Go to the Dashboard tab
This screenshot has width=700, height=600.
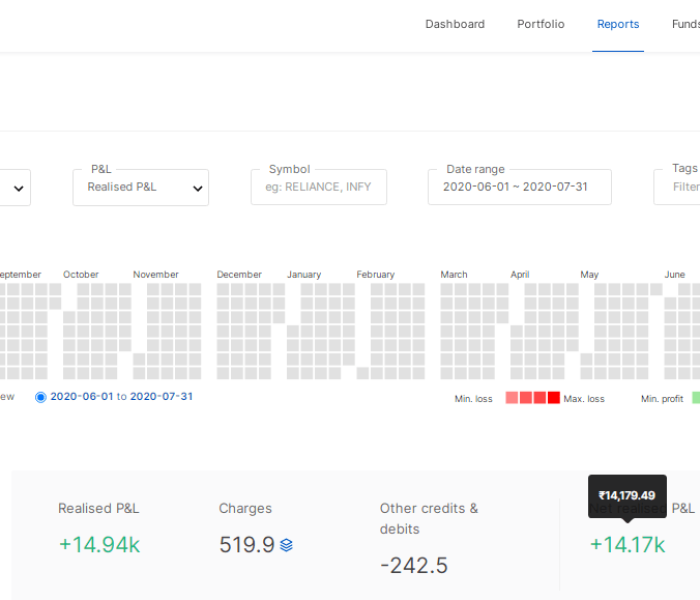pyautogui.click(x=455, y=24)
